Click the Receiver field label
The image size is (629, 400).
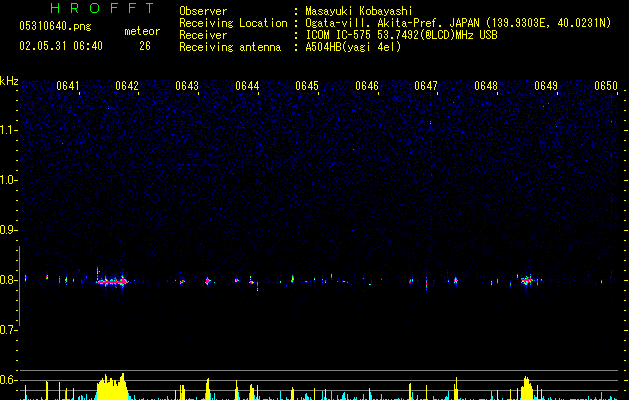pyautogui.click(x=203, y=35)
